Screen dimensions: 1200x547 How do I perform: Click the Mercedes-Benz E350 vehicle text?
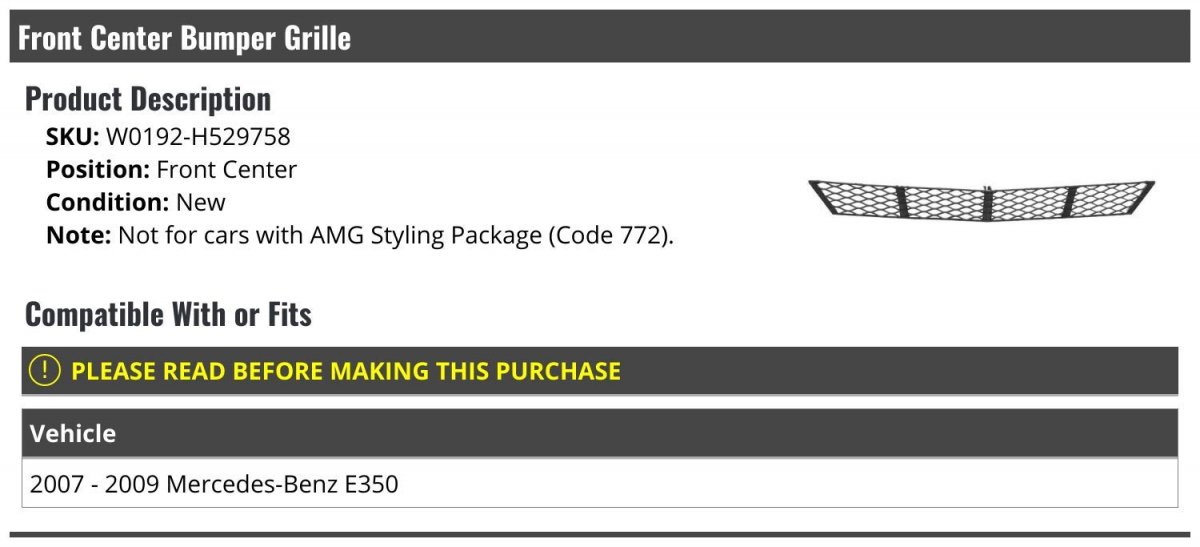pos(282,485)
